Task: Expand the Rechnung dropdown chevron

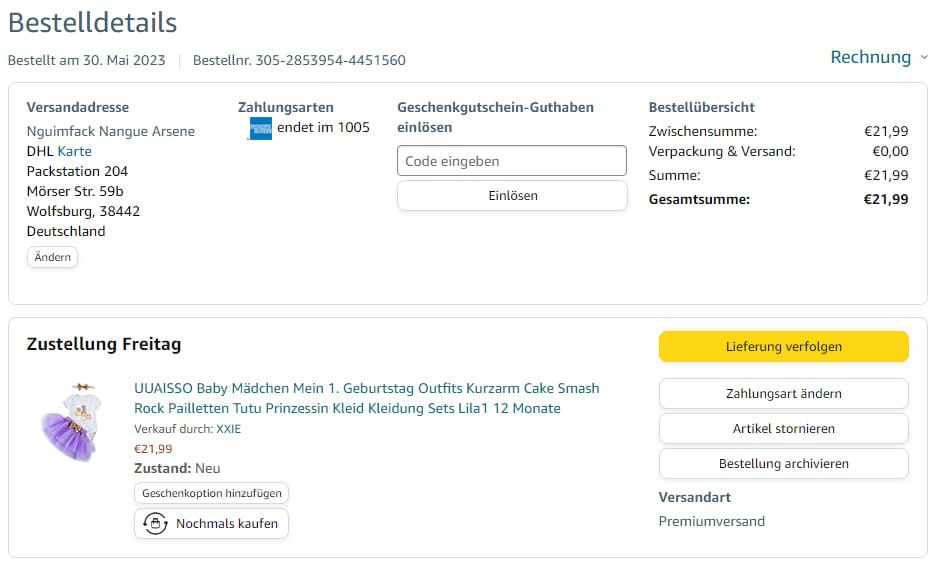Action: tap(924, 58)
